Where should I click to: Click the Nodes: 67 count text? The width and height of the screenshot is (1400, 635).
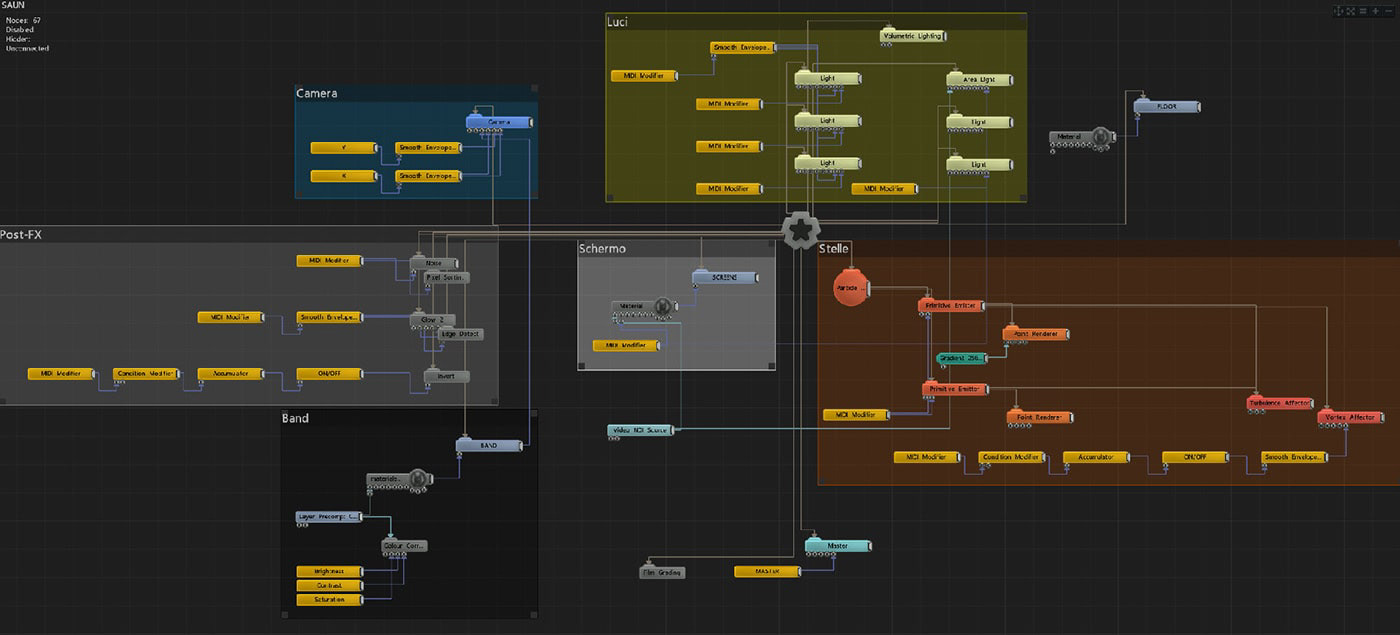[23, 20]
